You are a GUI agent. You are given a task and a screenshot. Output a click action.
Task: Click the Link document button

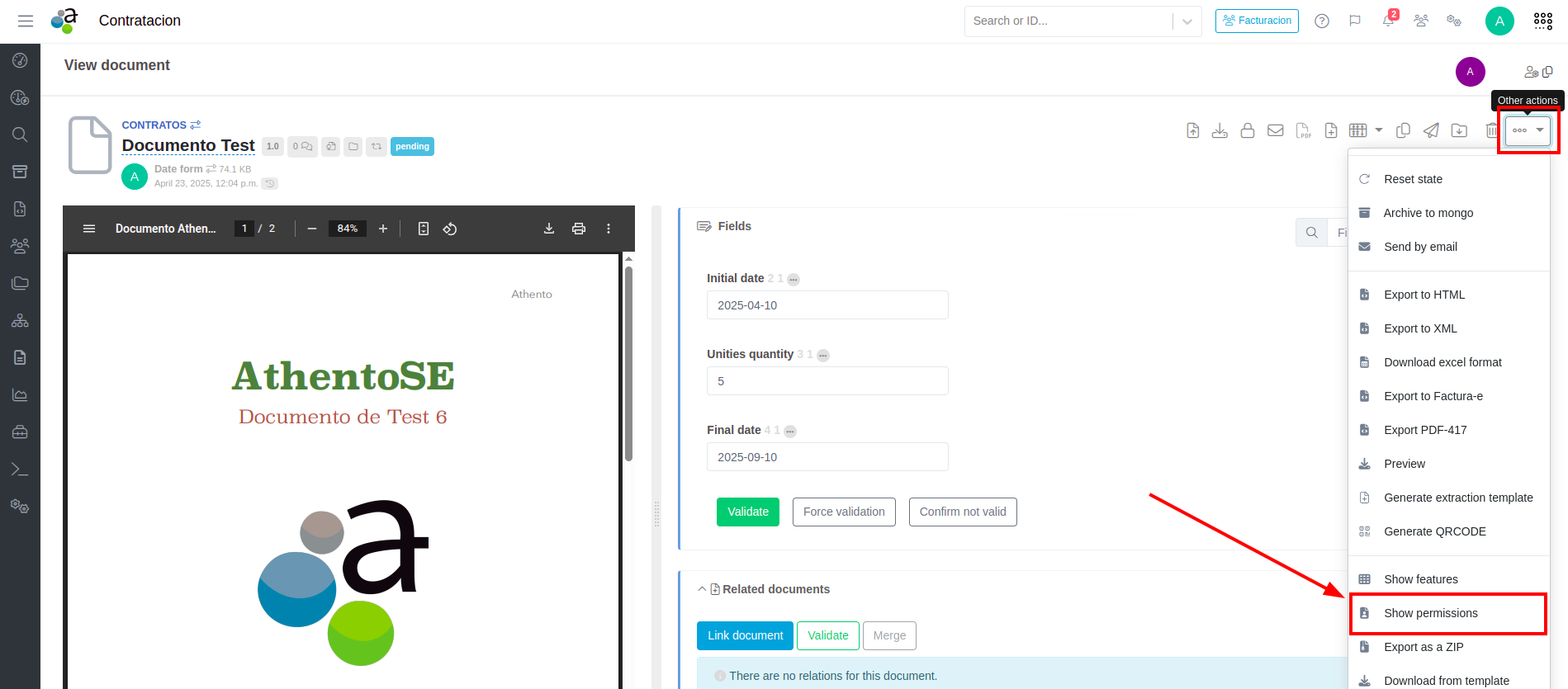coord(745,635)
